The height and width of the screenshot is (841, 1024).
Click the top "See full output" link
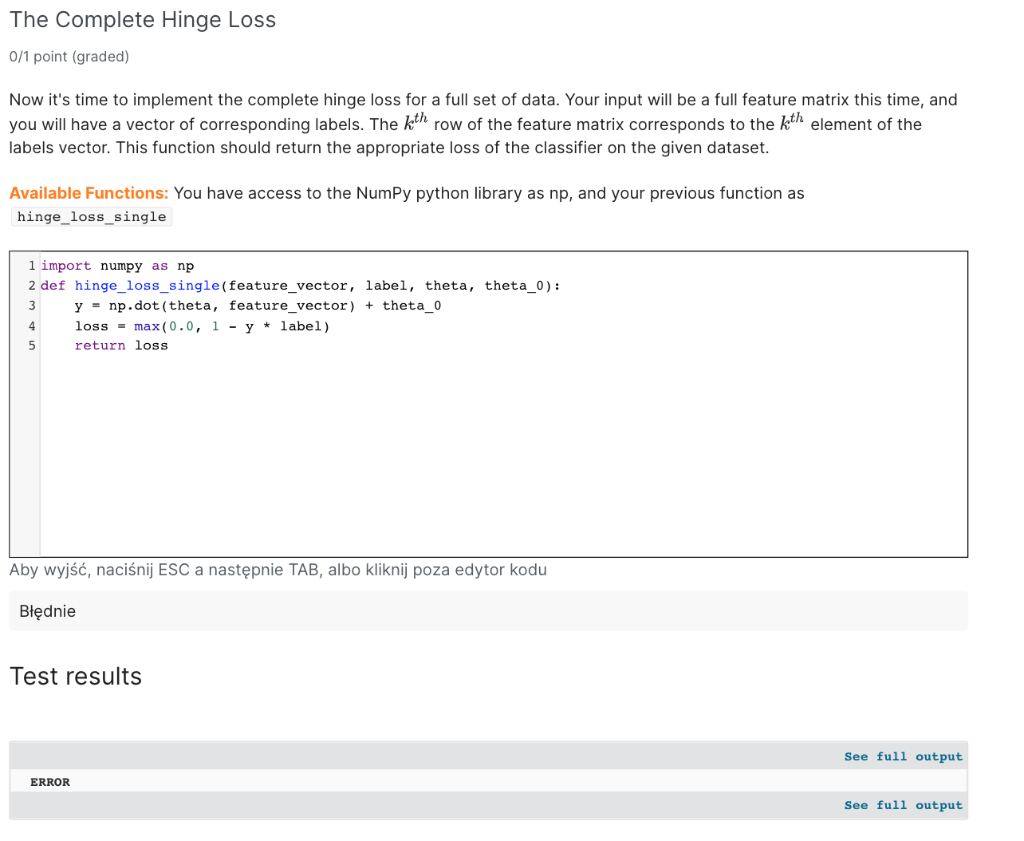coord(903,756)
